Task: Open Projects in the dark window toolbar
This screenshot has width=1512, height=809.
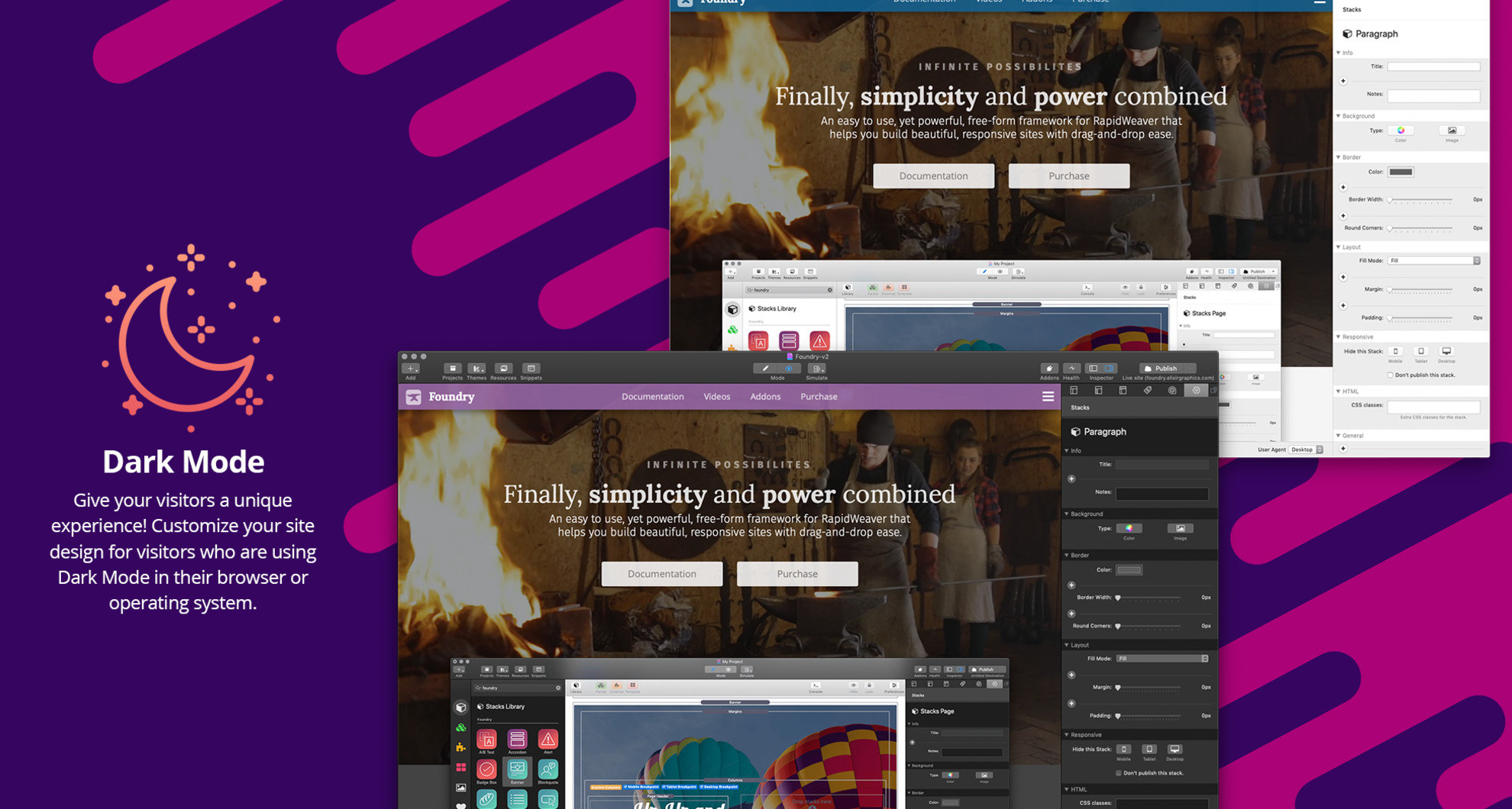Action: pos(452,369)
